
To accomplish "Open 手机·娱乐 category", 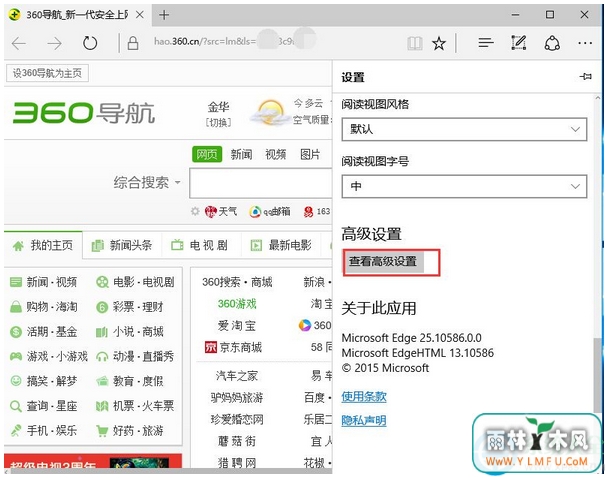I will click(43, 431).
